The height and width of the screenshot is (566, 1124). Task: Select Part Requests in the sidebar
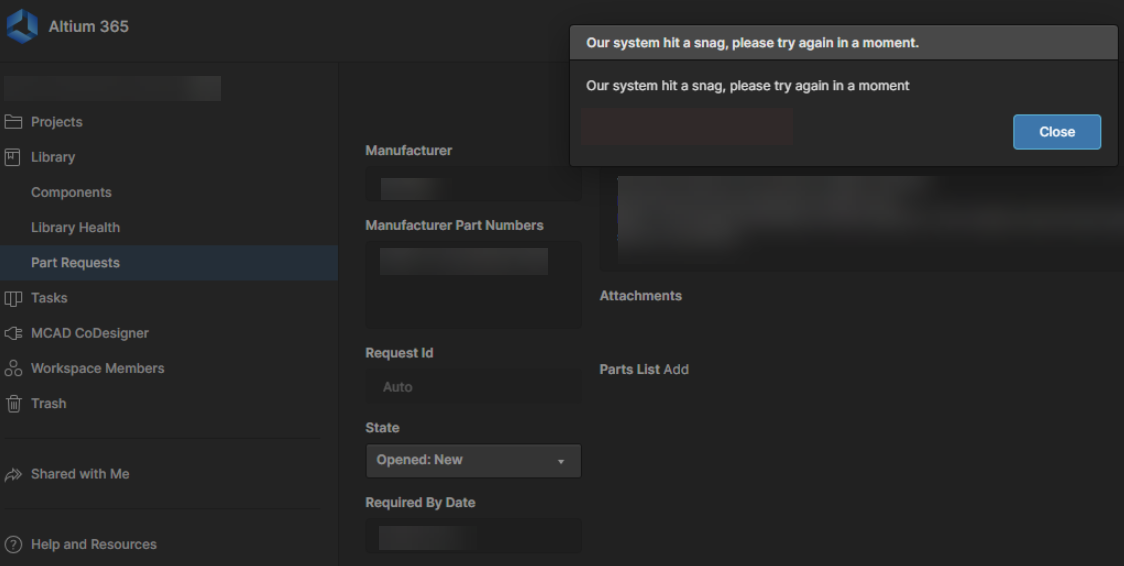(x=75, y=263)
